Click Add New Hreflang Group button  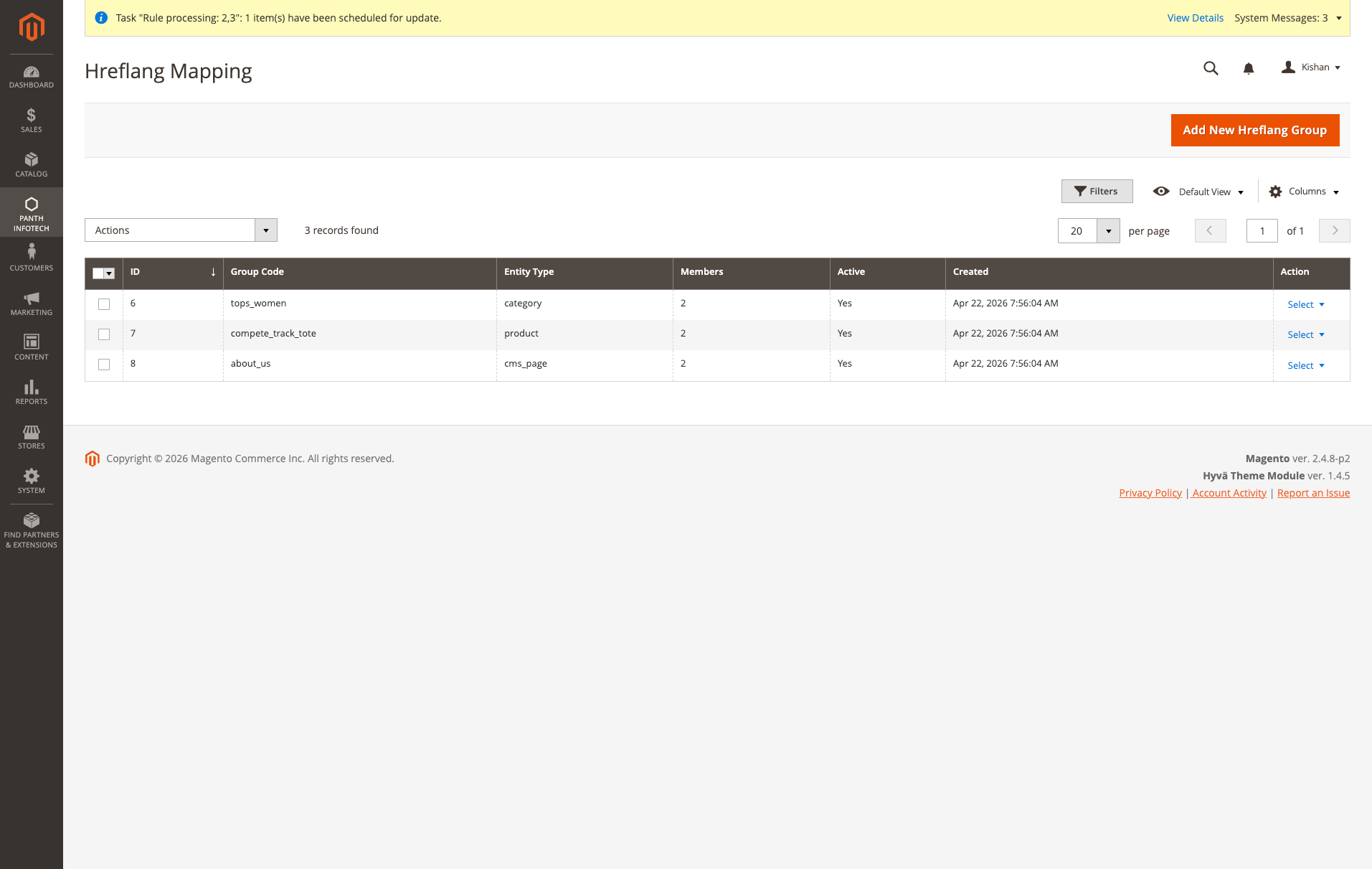coord(1254,130)
